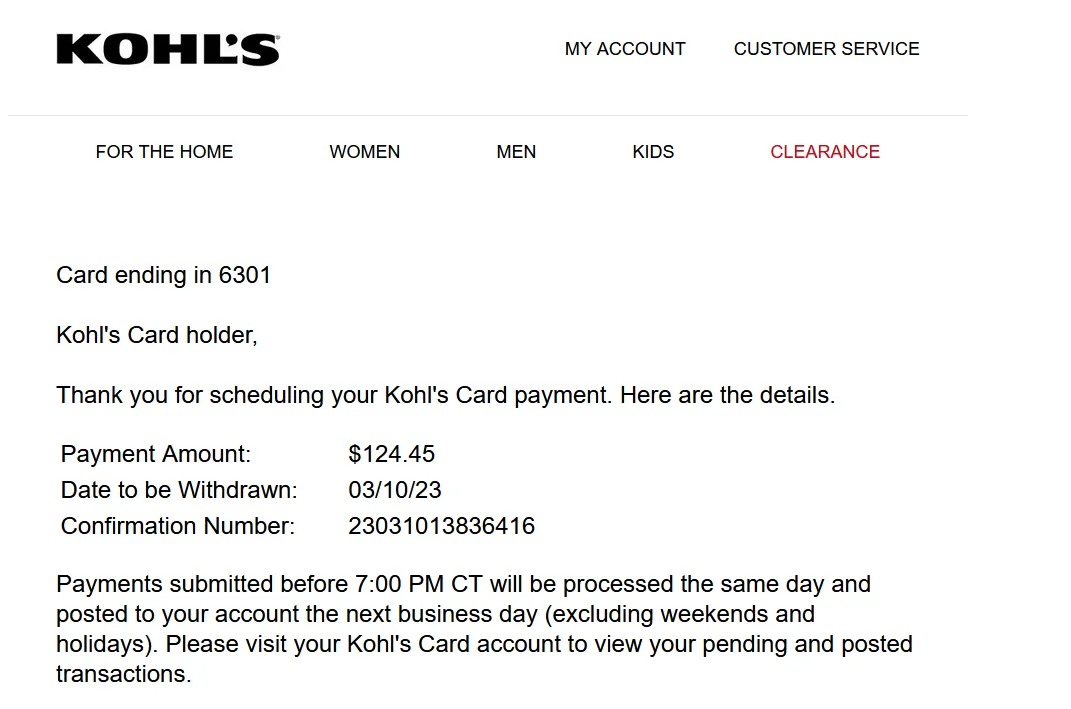This screenshot has height=709, width=1071.
Task: Click the "Confirmation Number:" label
Action: click(178, 526)
